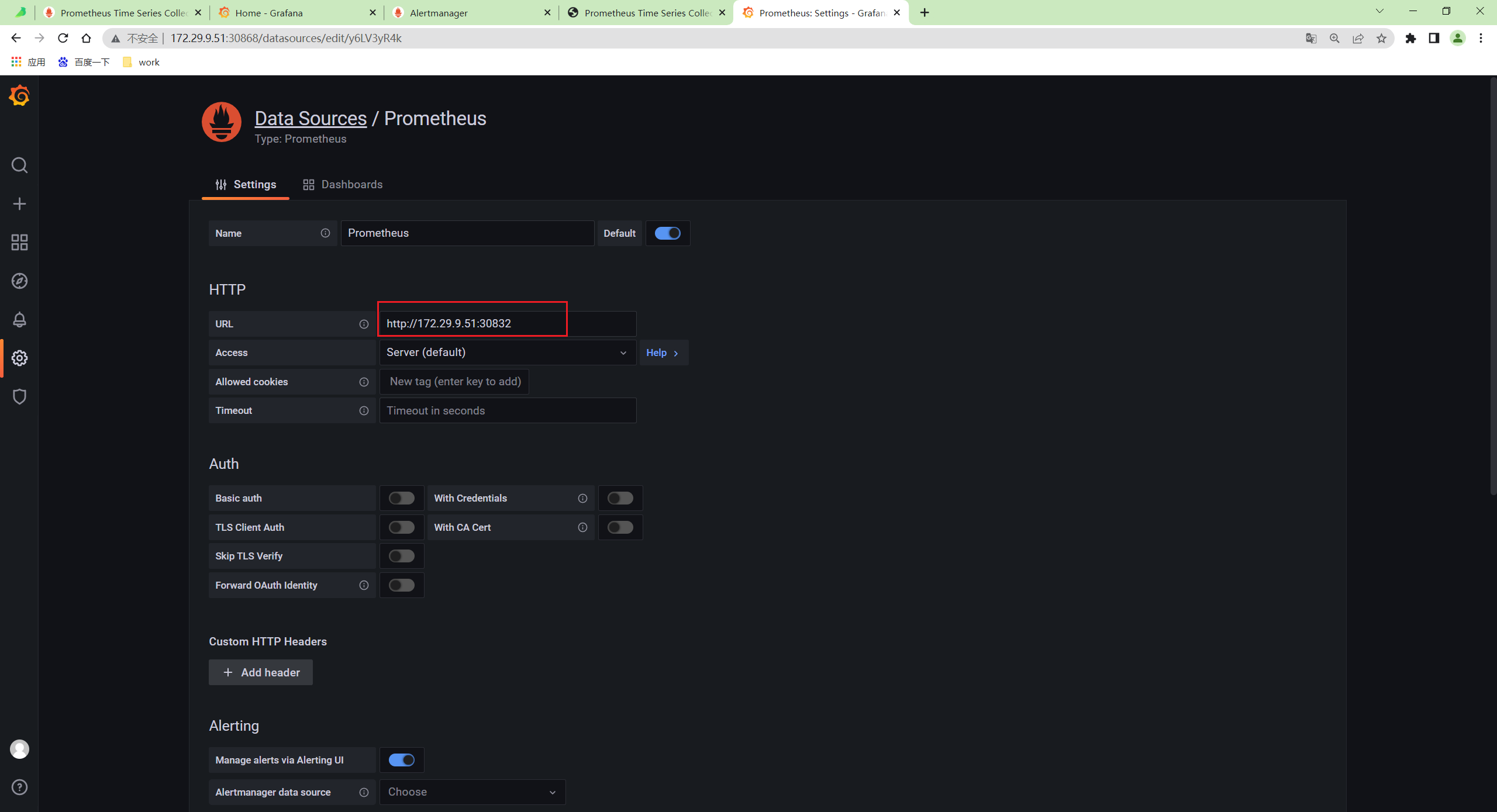Viewport: 1497px width, 812px height.
Task: Click the Grafana logo home icon
Action: coord(19,95)
